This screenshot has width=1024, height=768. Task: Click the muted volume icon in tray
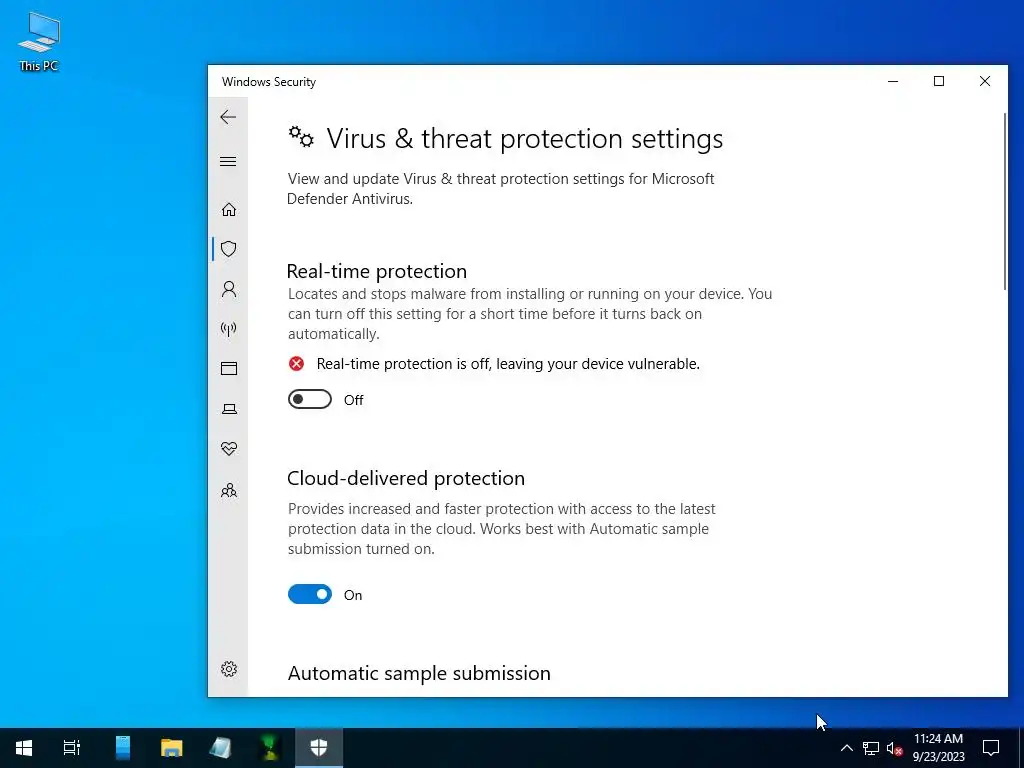click(x=894, y=748)
